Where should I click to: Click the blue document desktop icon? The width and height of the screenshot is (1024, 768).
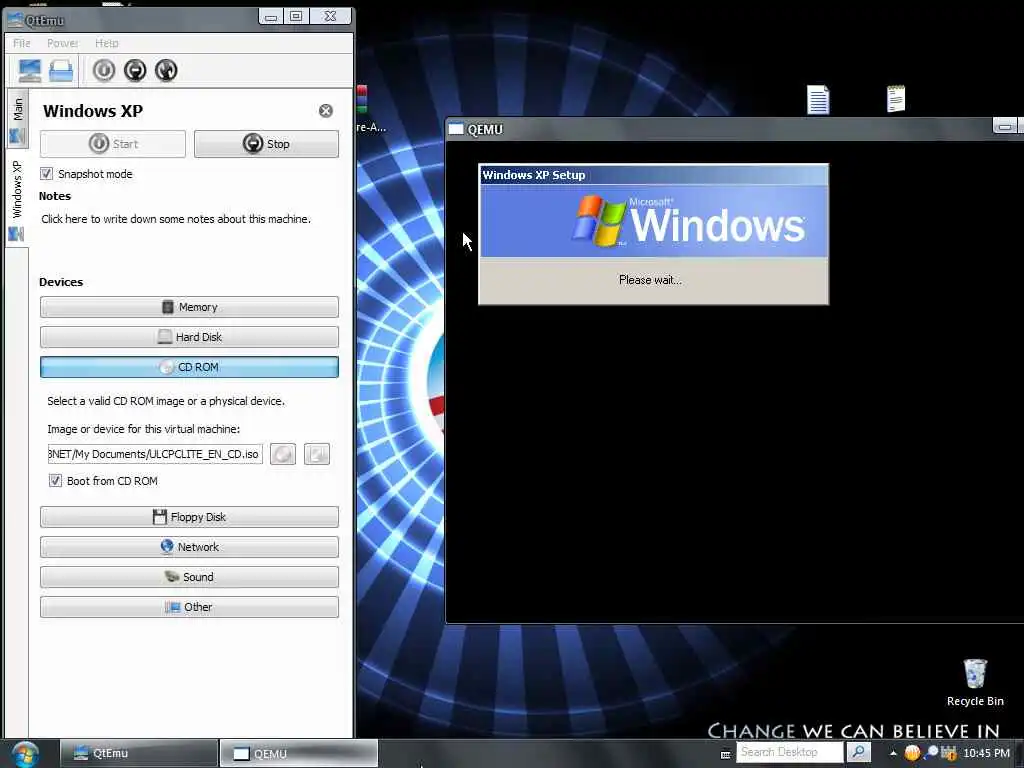coord(818,100)
